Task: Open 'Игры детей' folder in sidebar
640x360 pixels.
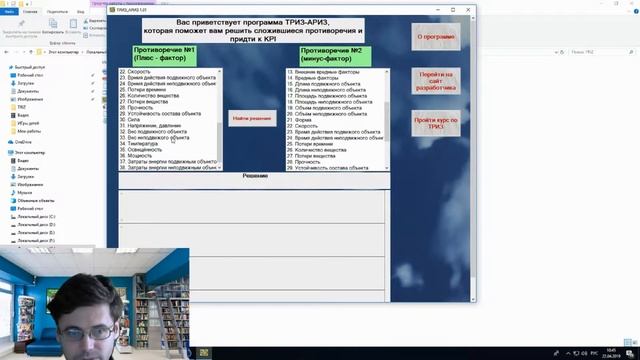Action: [28, 123]
